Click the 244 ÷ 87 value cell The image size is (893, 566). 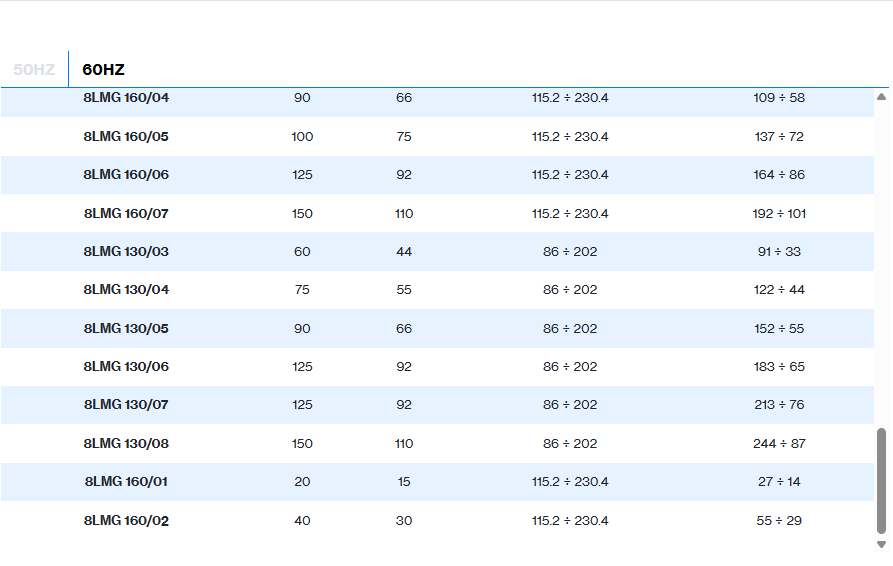(x=778, y=443)
